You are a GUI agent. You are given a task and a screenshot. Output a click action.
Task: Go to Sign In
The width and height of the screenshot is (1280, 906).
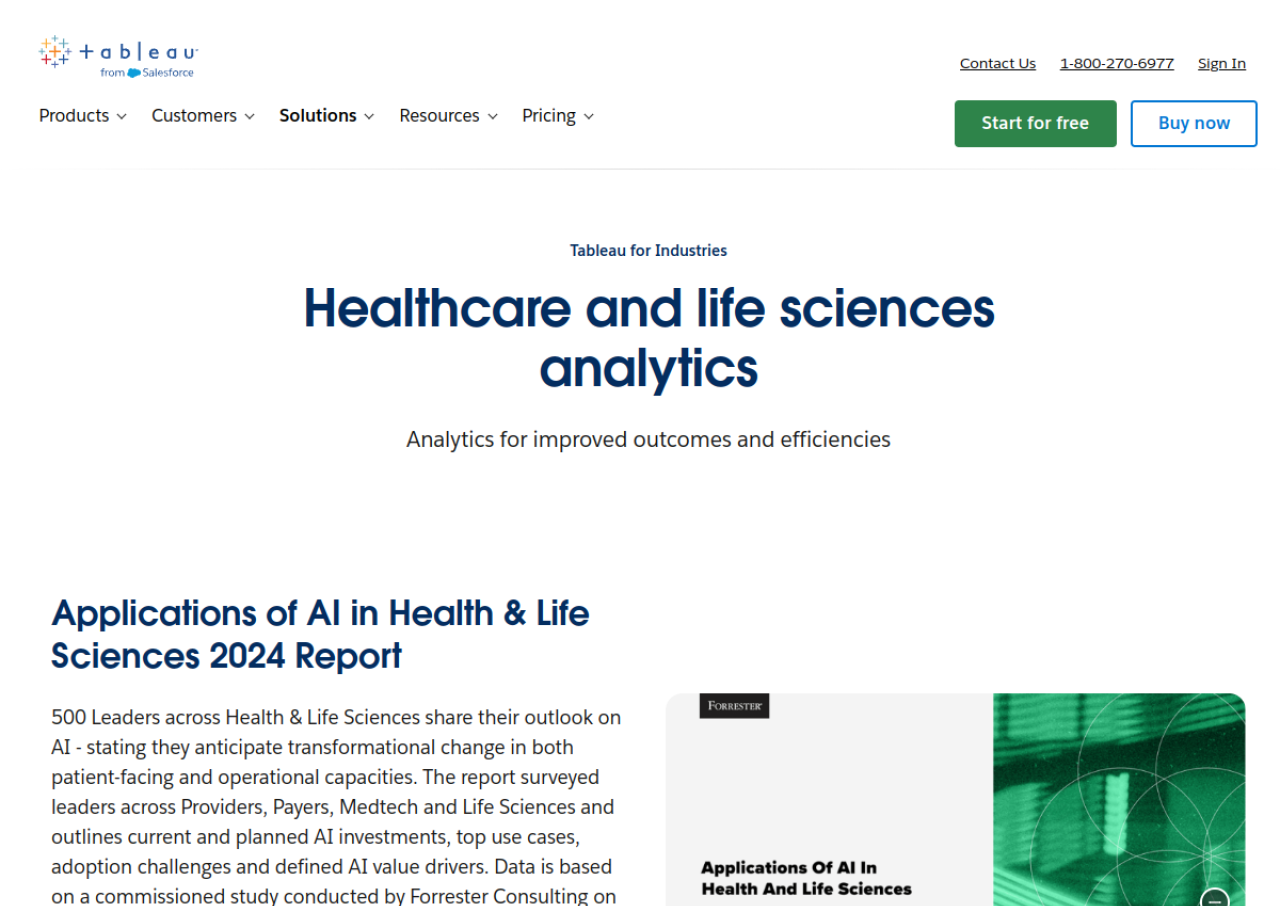1222,64
